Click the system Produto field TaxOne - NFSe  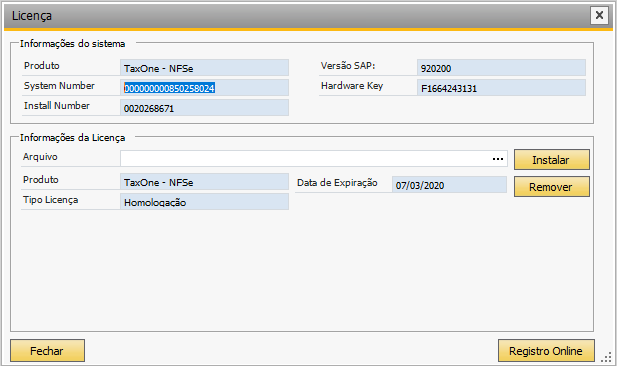tap(204, 68)
